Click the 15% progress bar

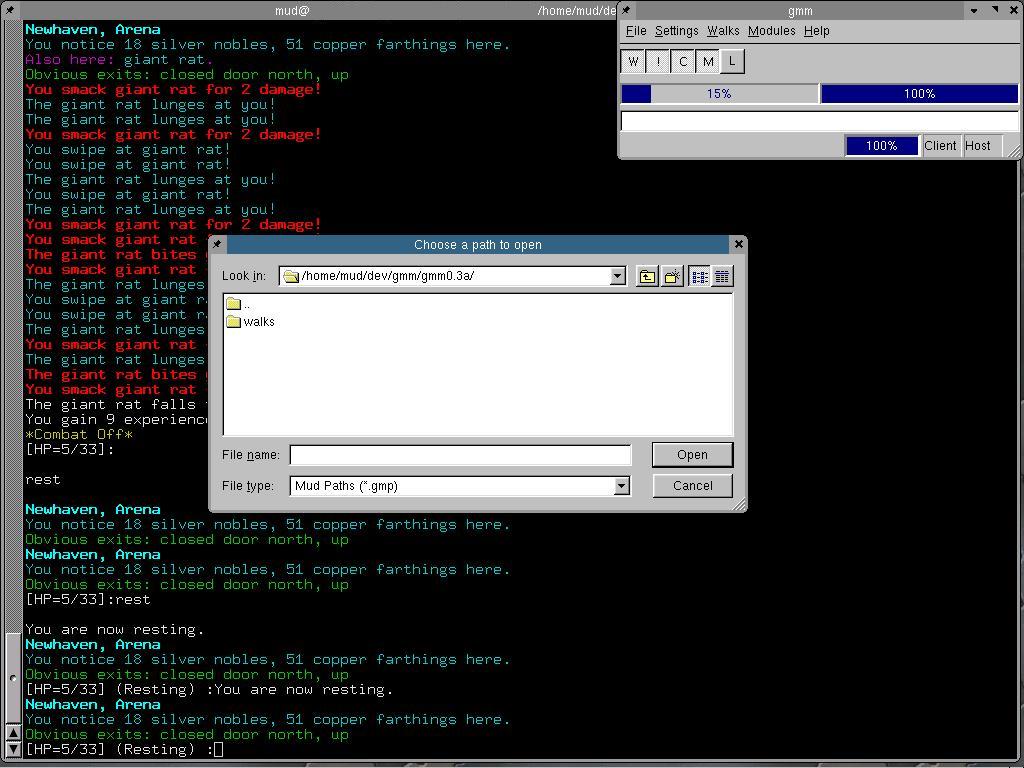point(719,94)
